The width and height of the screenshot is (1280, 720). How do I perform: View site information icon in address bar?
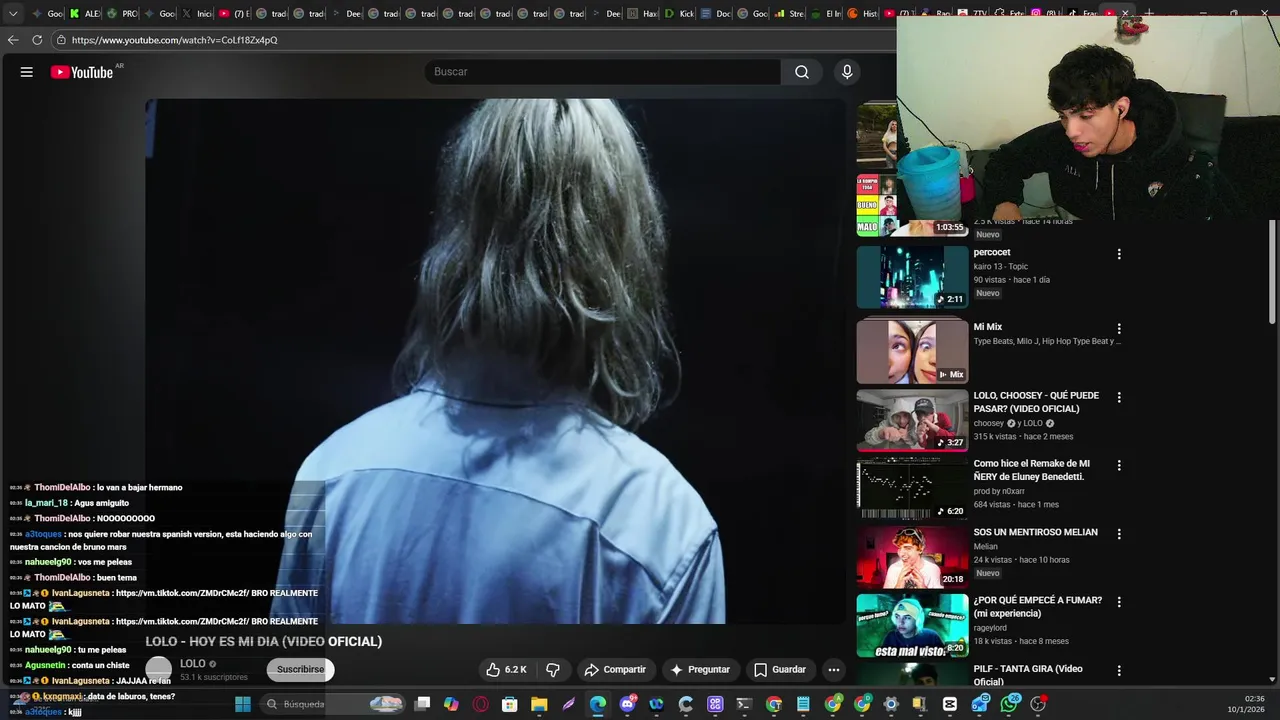61,40
